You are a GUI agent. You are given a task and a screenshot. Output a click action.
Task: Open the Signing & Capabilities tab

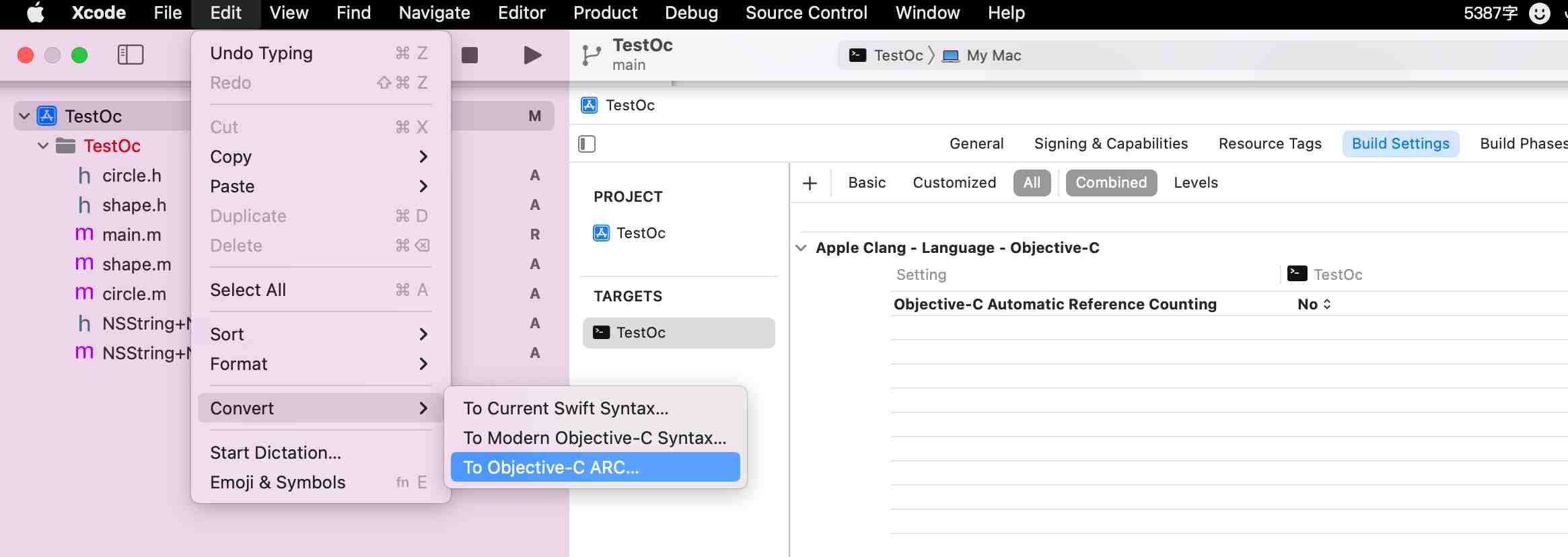pos(1110,144)
